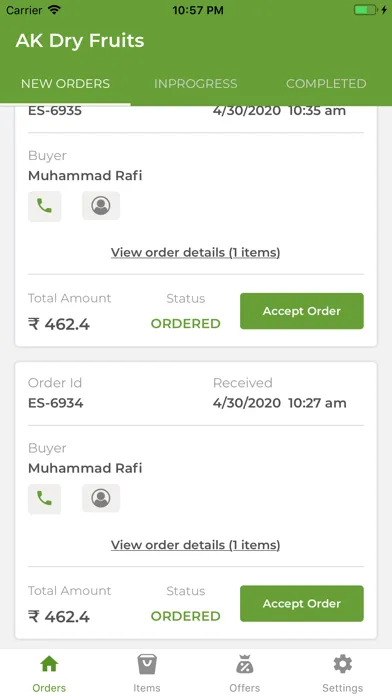The width and height of the screenshot is (392, 696).
Task: Open Settings gear in bottom bar
Action: (342, 673)
